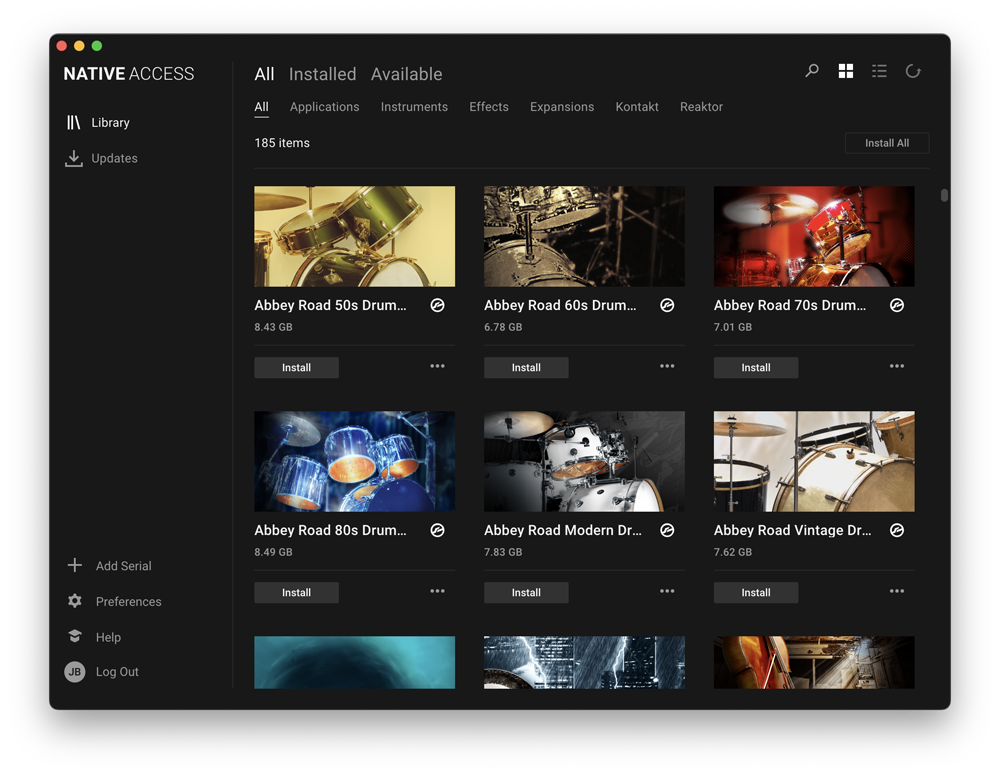Click the vertical scrollbar handle

(x=944, y=195)
